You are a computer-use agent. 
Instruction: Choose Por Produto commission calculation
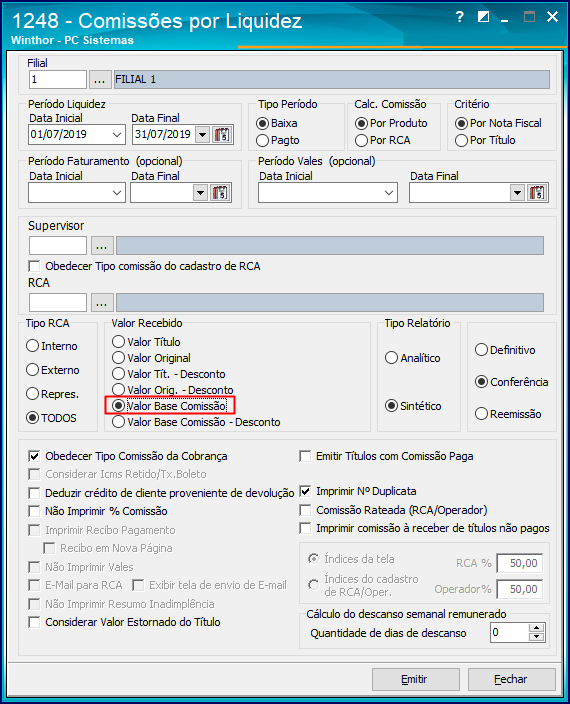coord(391,123)
